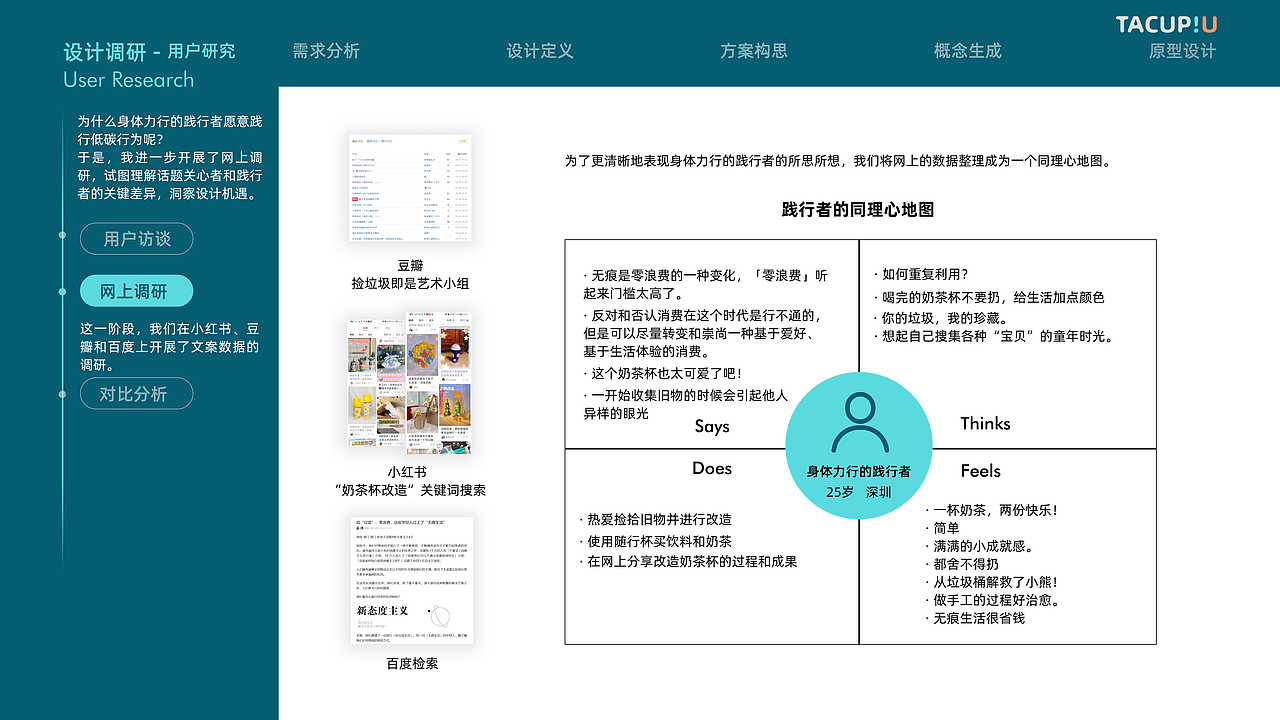Image resolution: width=1280 pixels, height=720 pixels.
Task: Open the 小红书 search results thumbnail
Action: point(410,381)
